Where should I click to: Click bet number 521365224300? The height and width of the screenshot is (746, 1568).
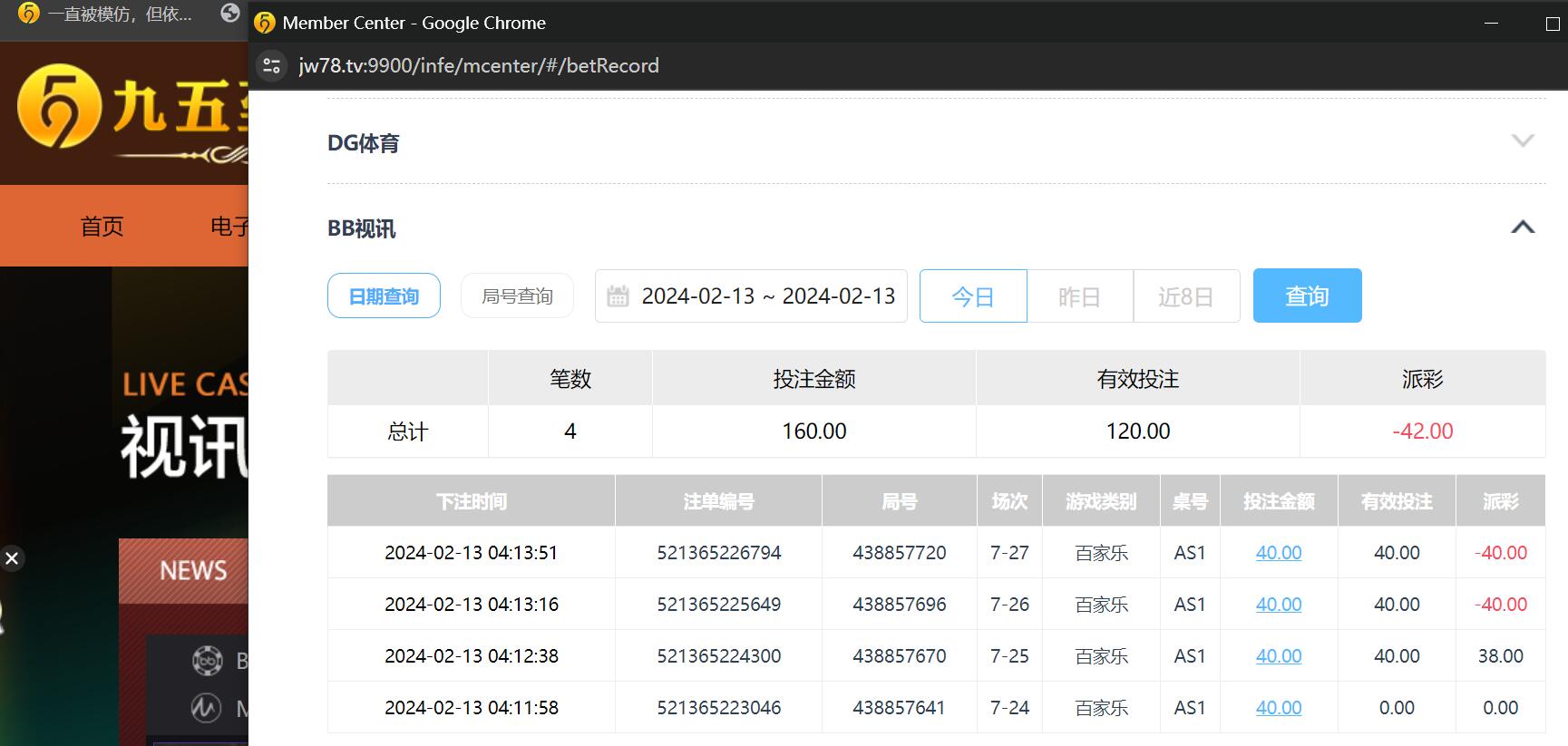pyautogui.click(x=719, y=656)
